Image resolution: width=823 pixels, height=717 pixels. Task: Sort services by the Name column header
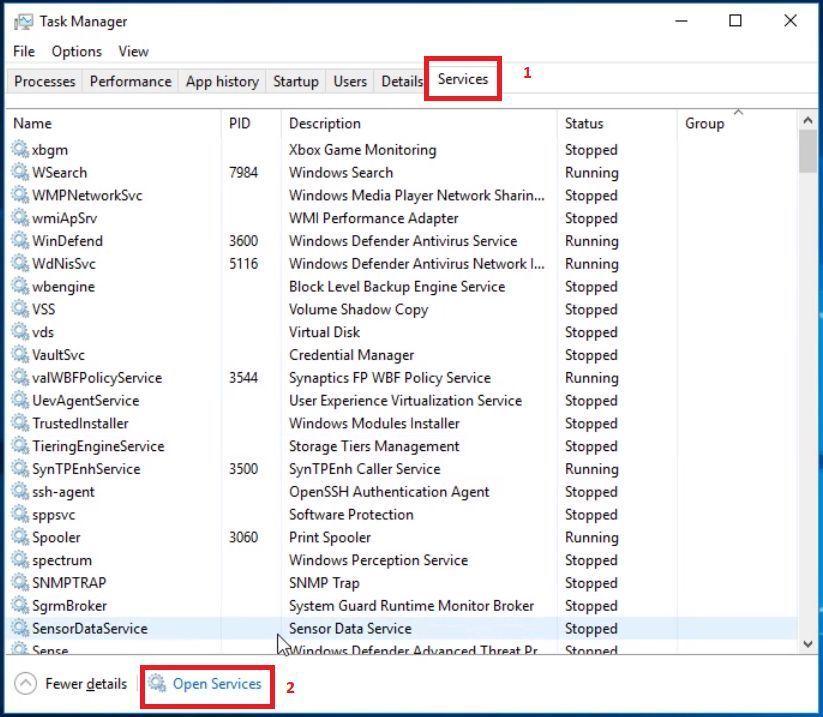point(32,123)
